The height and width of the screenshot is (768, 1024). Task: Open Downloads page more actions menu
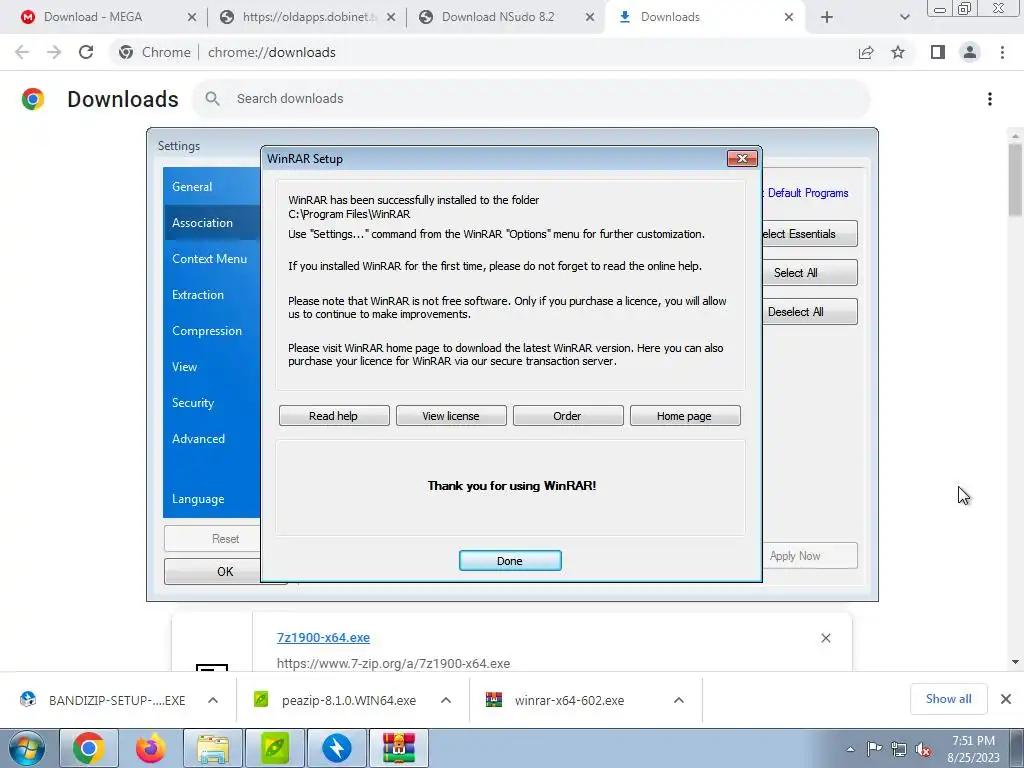pyautogui.click(x=990, y=99)
